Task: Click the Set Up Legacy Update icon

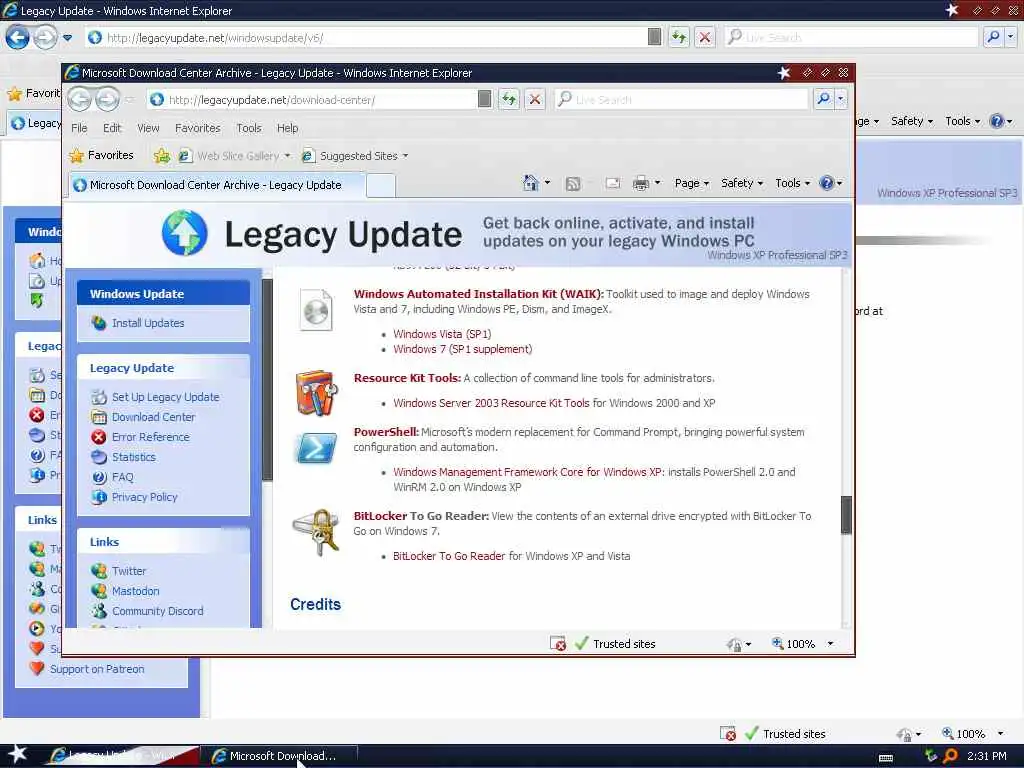Action: (99, 397)
